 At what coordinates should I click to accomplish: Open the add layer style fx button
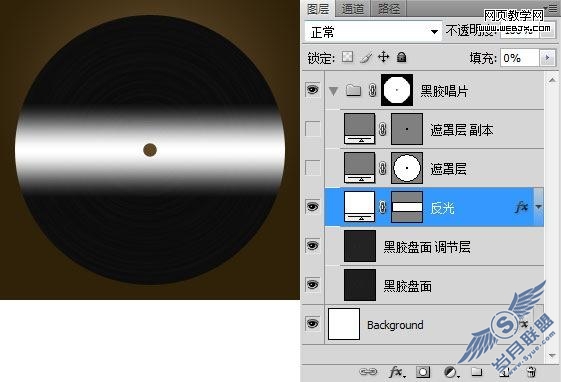396,372
